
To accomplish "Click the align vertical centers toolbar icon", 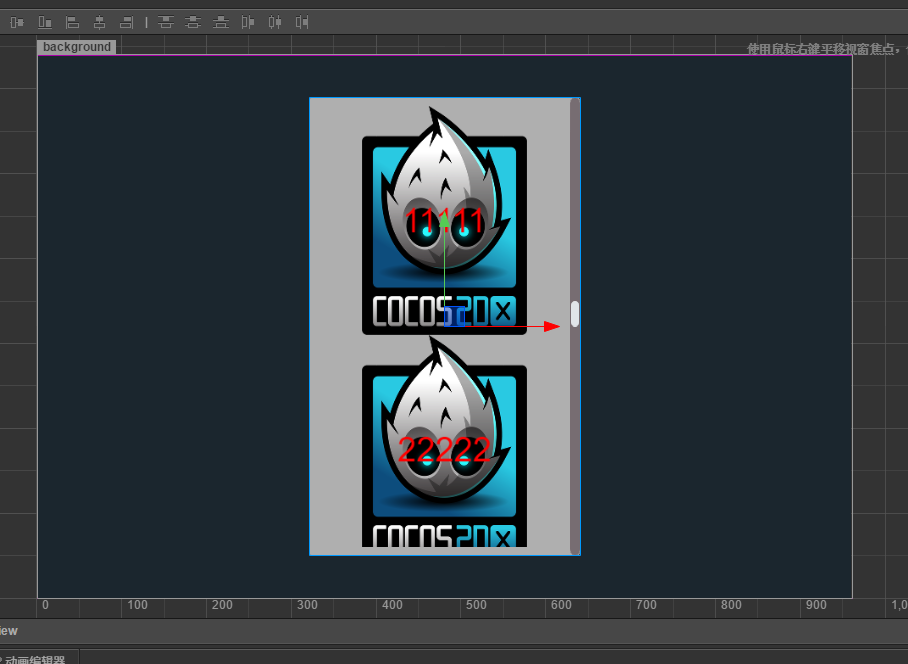I will point(17,23).
